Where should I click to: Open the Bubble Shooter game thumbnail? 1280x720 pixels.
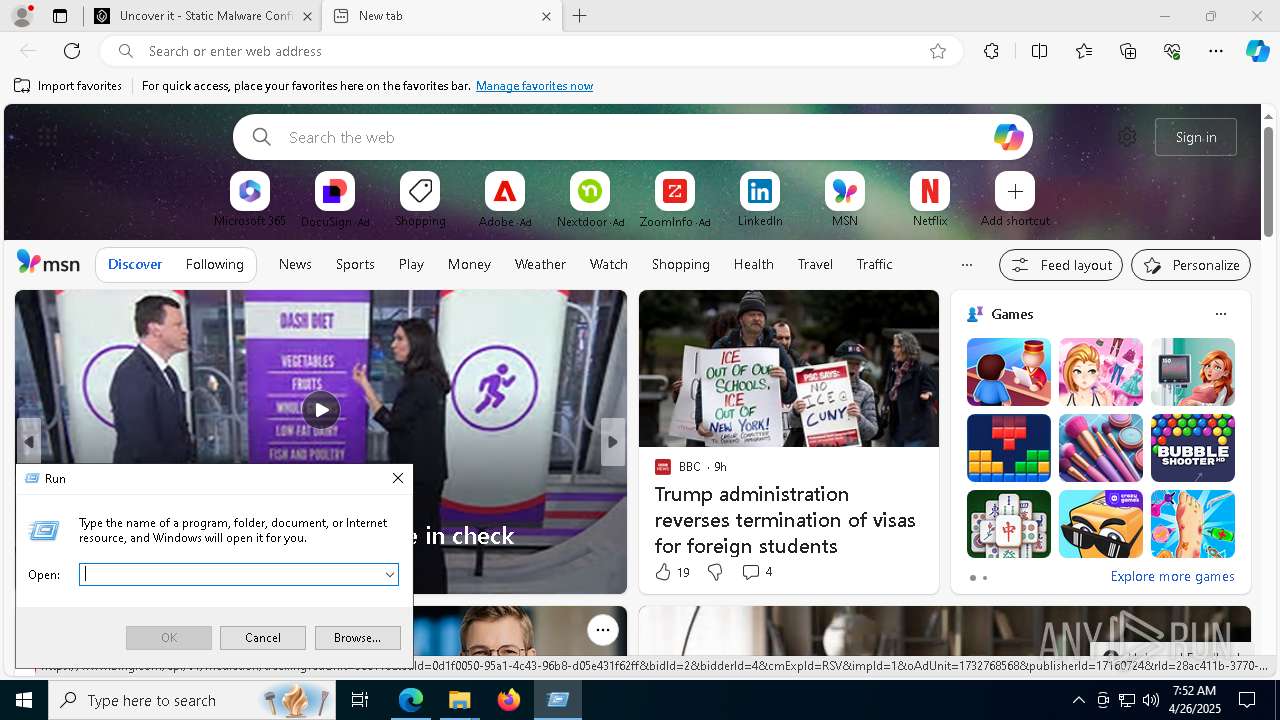pyautogui.click(x=1192, y=448)
